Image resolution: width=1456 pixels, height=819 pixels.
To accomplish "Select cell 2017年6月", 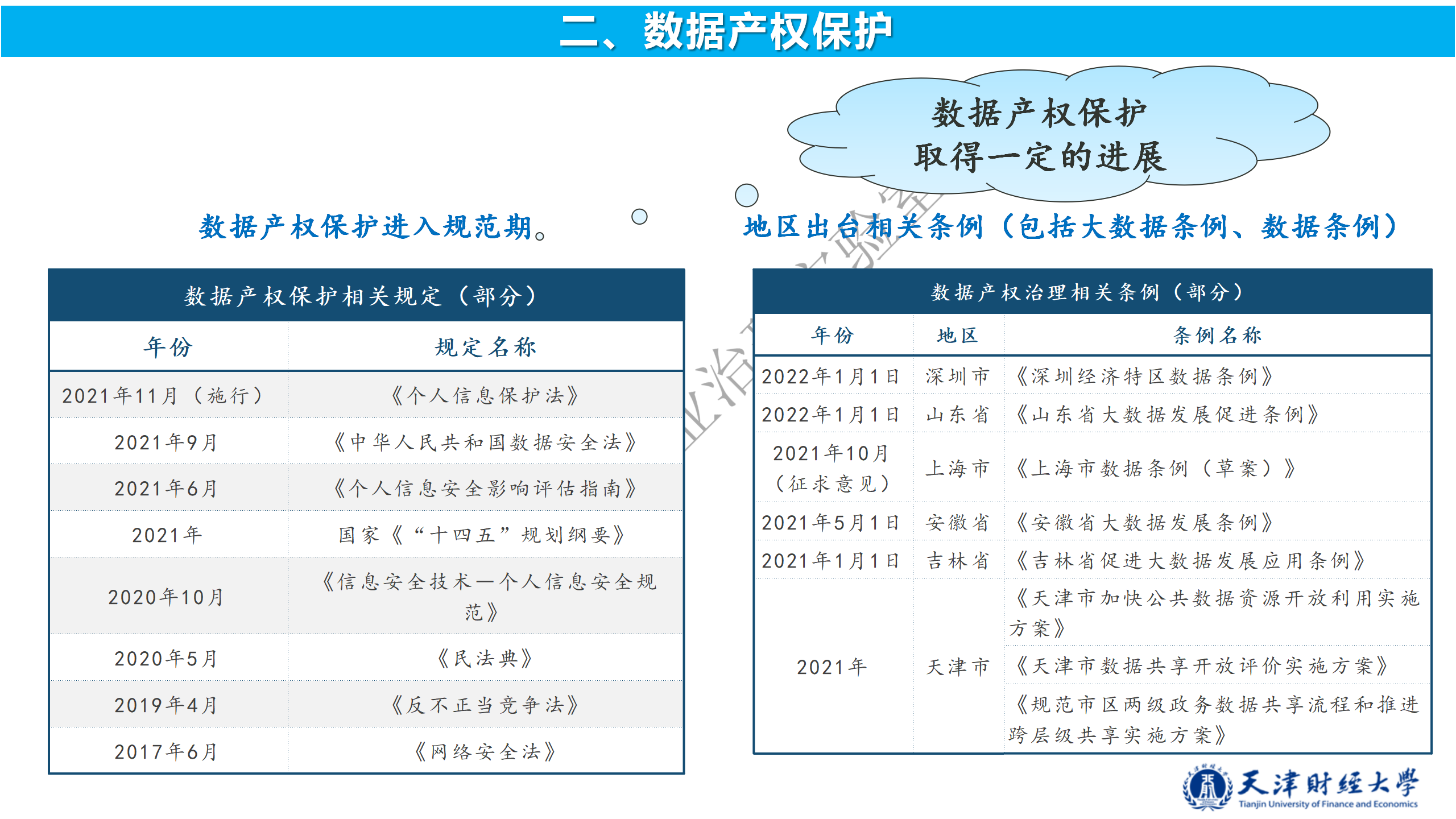I will click(x=169, y=751).
